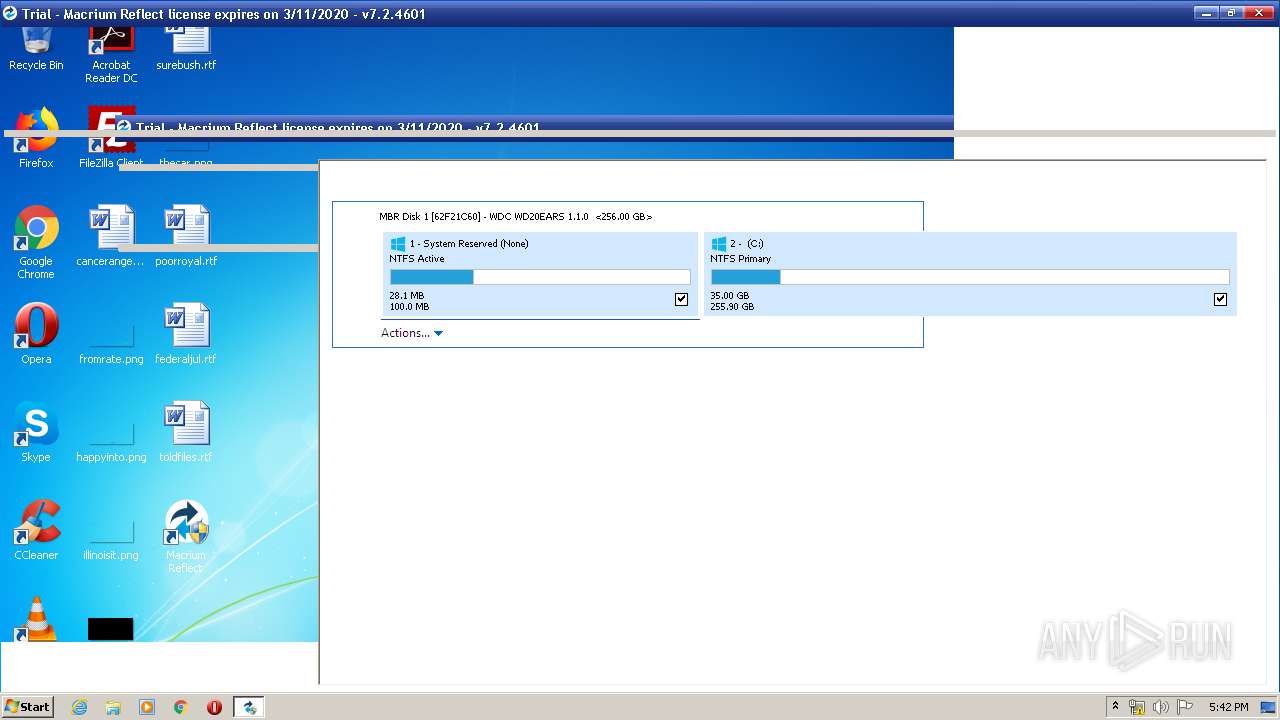
Task: Select the '2 - (C:)' partition label
Action: 747,243
